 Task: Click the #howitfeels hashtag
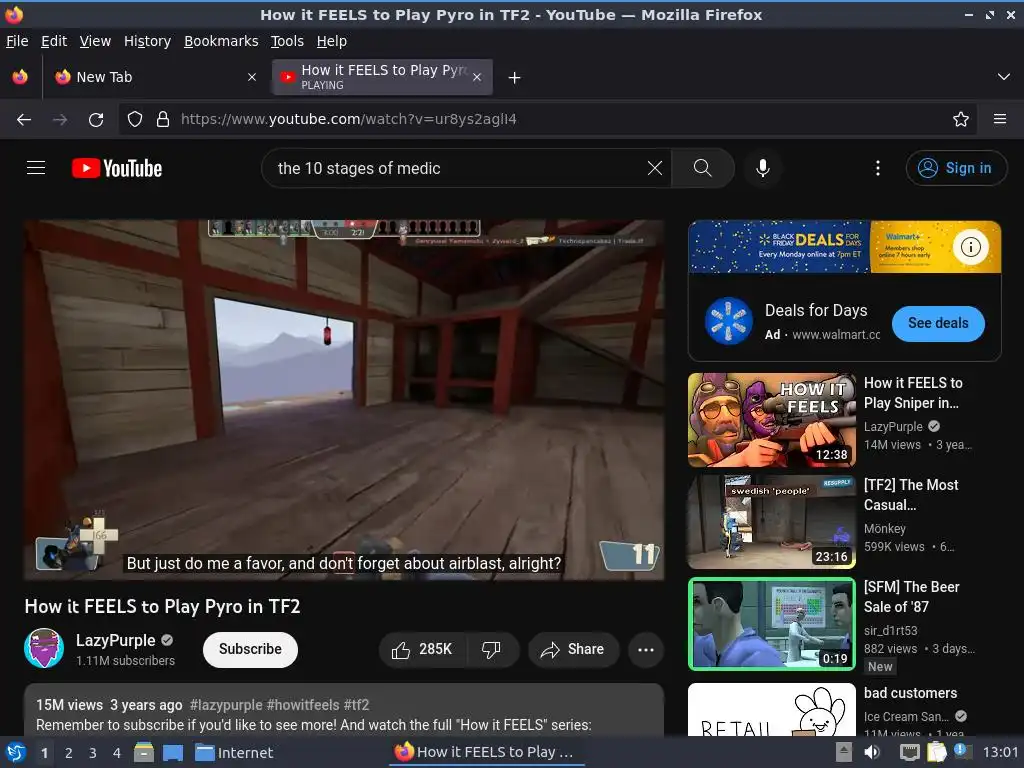303,705
